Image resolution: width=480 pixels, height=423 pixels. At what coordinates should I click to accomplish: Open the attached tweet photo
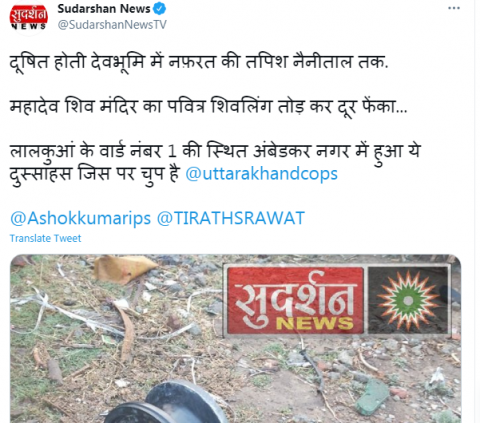click(235, 339)
